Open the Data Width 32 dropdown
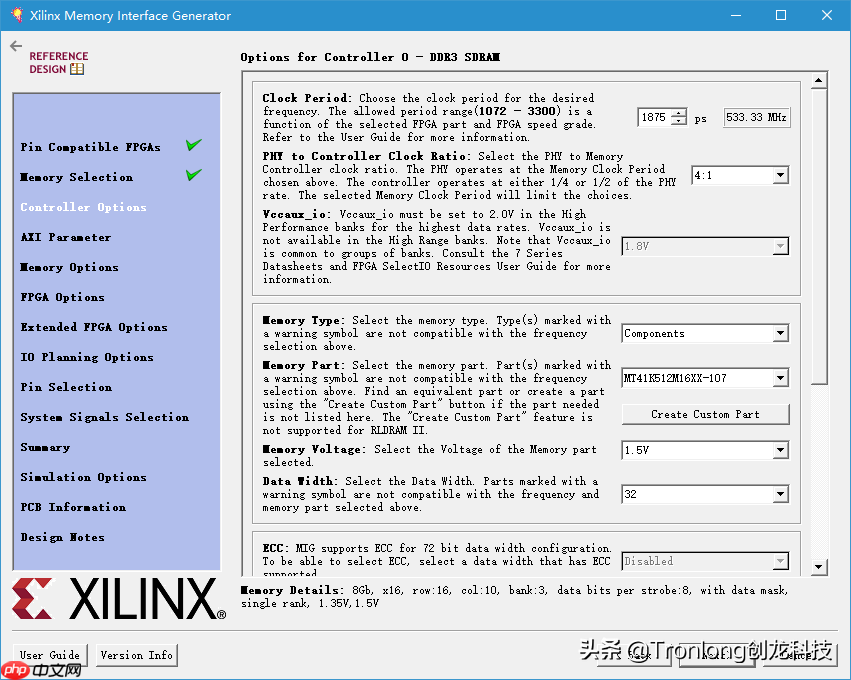 pos(705,494)
